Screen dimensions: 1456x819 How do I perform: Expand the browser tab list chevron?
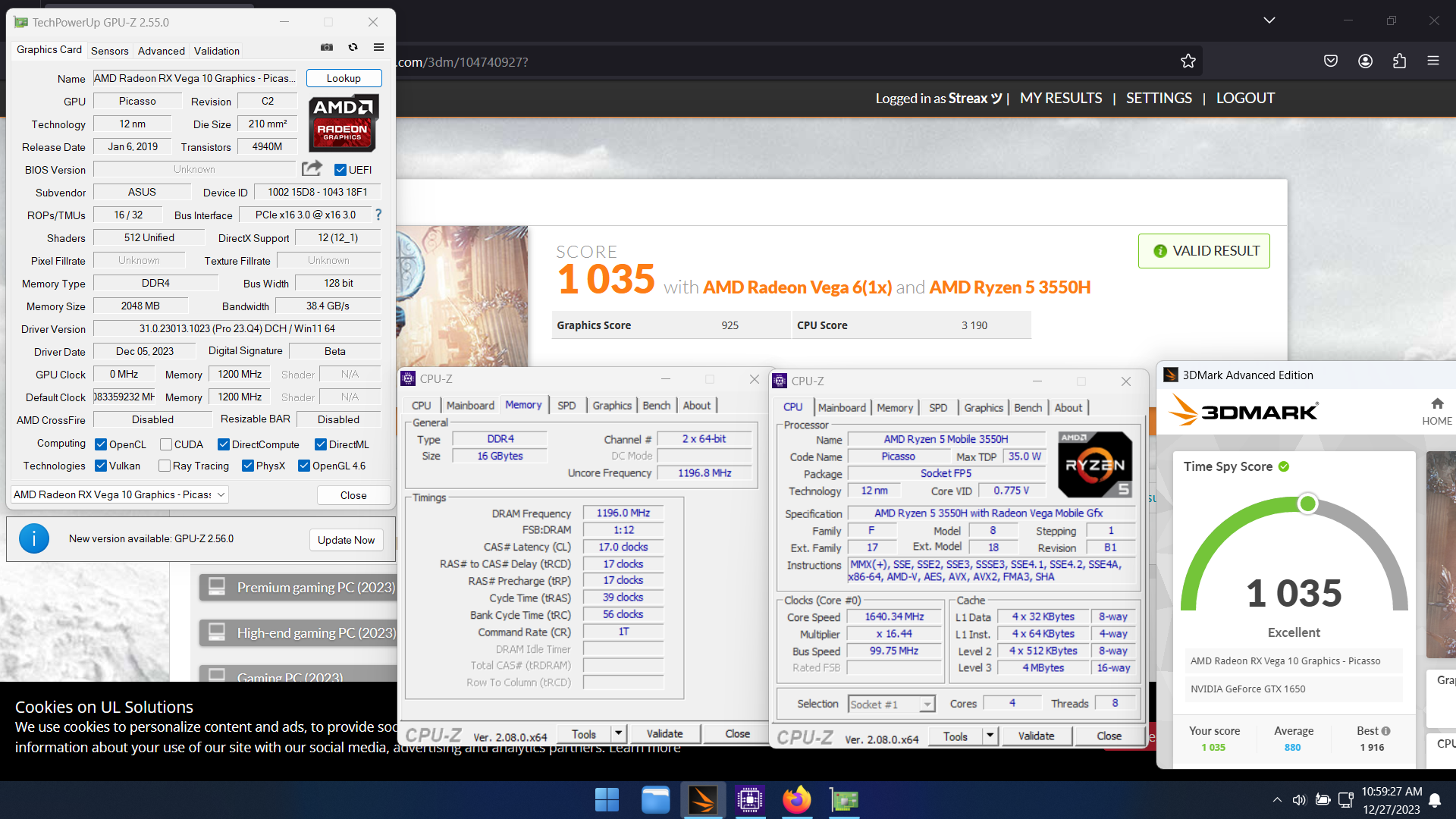click(x=1269, y=20)
